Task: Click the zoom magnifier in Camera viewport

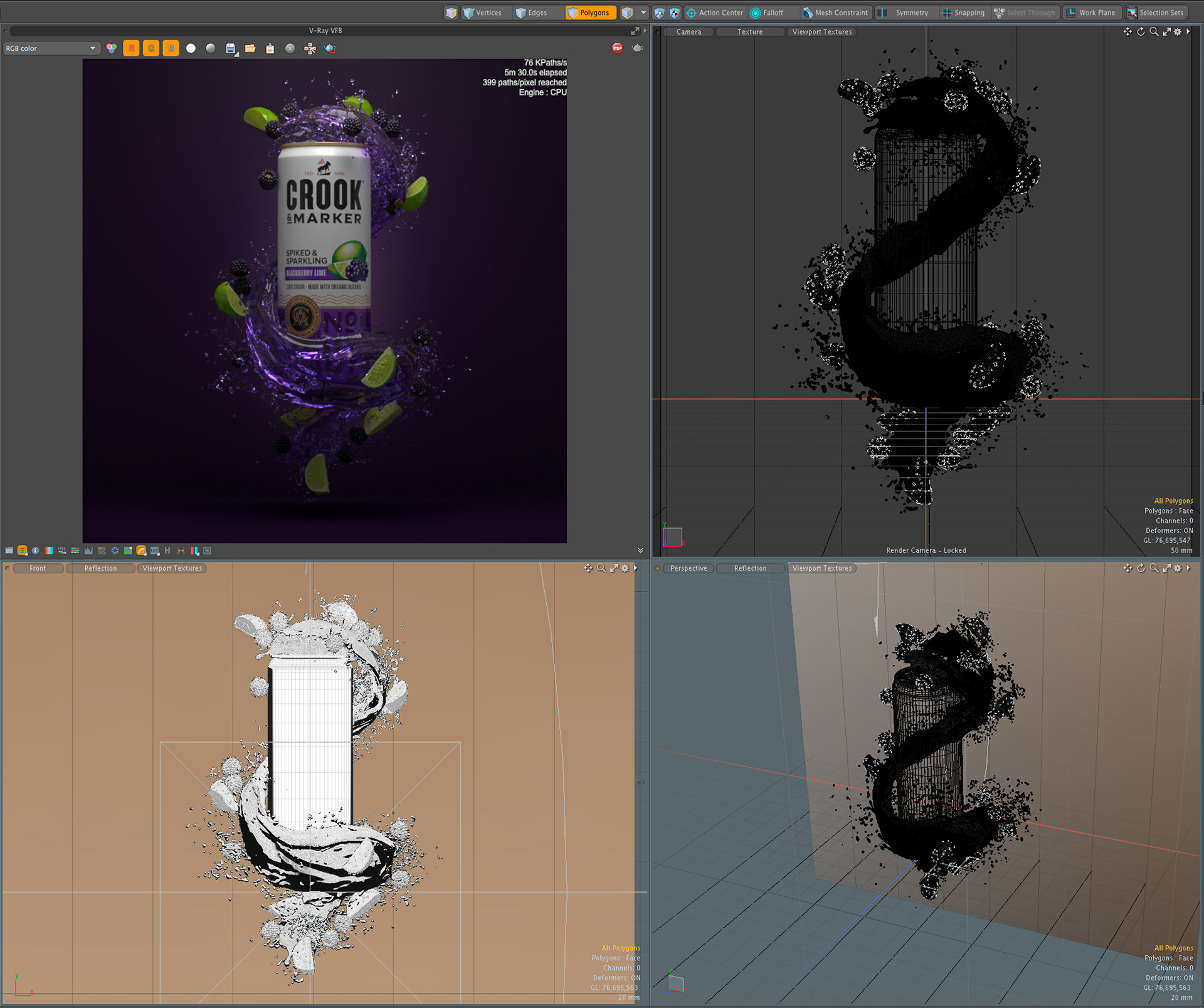Action: 1154,31
